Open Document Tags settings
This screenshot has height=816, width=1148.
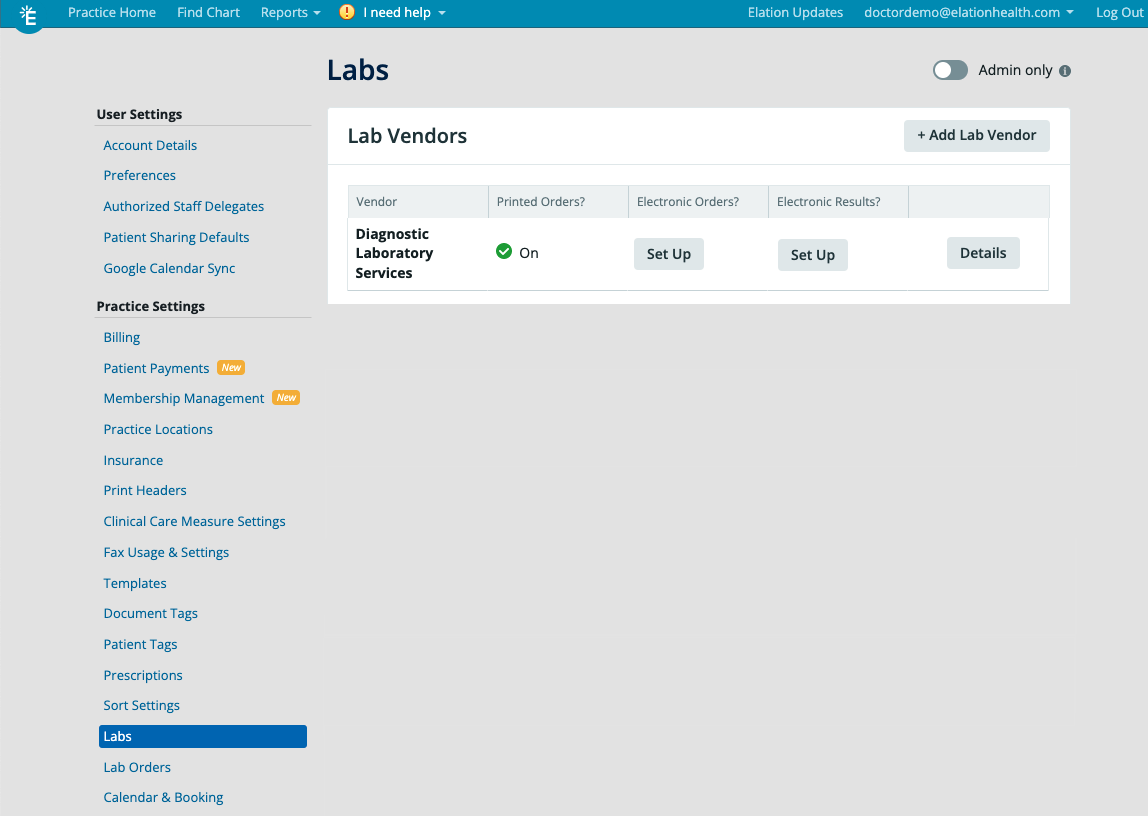tap(150, 613)
